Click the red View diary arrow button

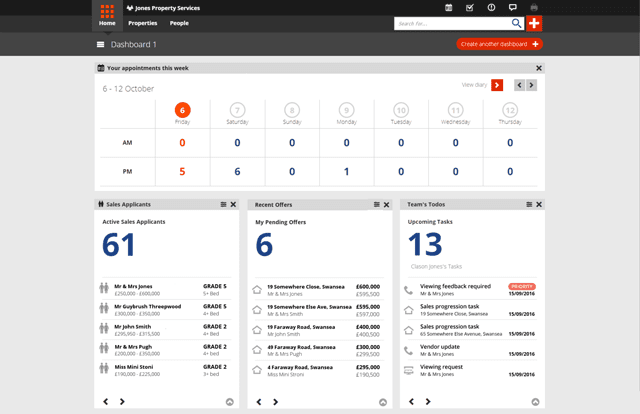(497, 86)
